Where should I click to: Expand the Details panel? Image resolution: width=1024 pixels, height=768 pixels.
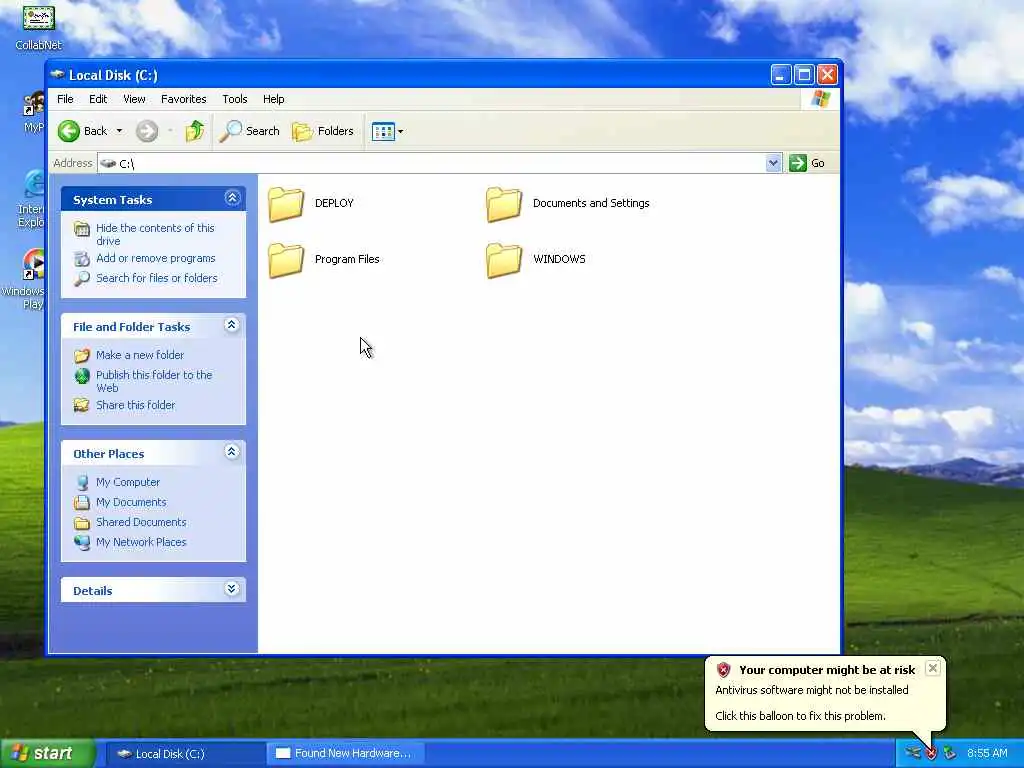tap(232, 589)
